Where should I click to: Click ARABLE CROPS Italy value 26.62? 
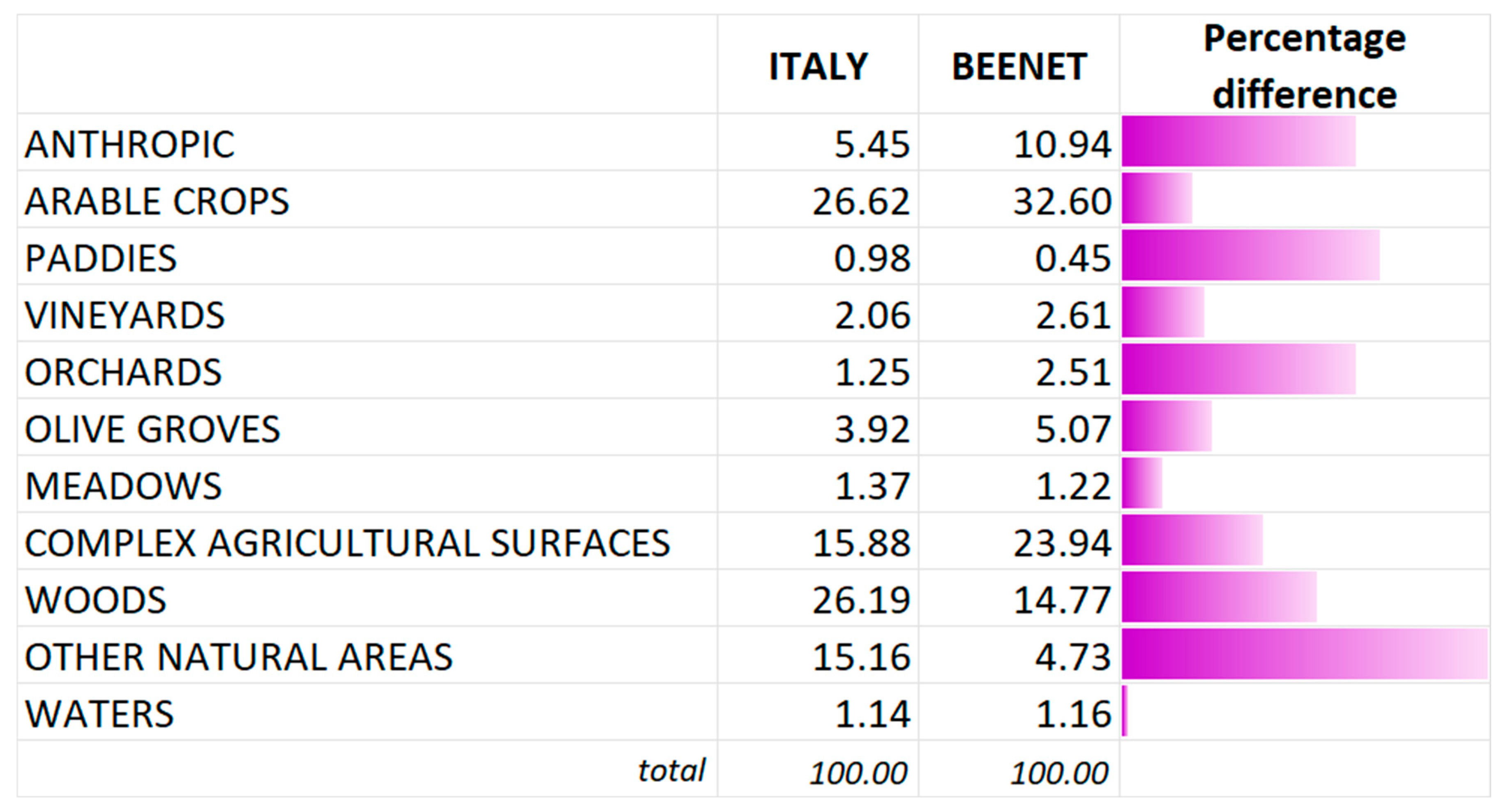861,201
